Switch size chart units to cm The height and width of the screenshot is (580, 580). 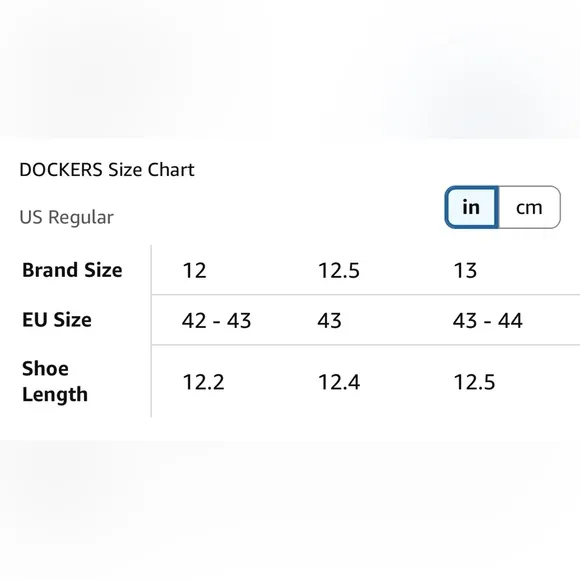click(x=529, y=208)
